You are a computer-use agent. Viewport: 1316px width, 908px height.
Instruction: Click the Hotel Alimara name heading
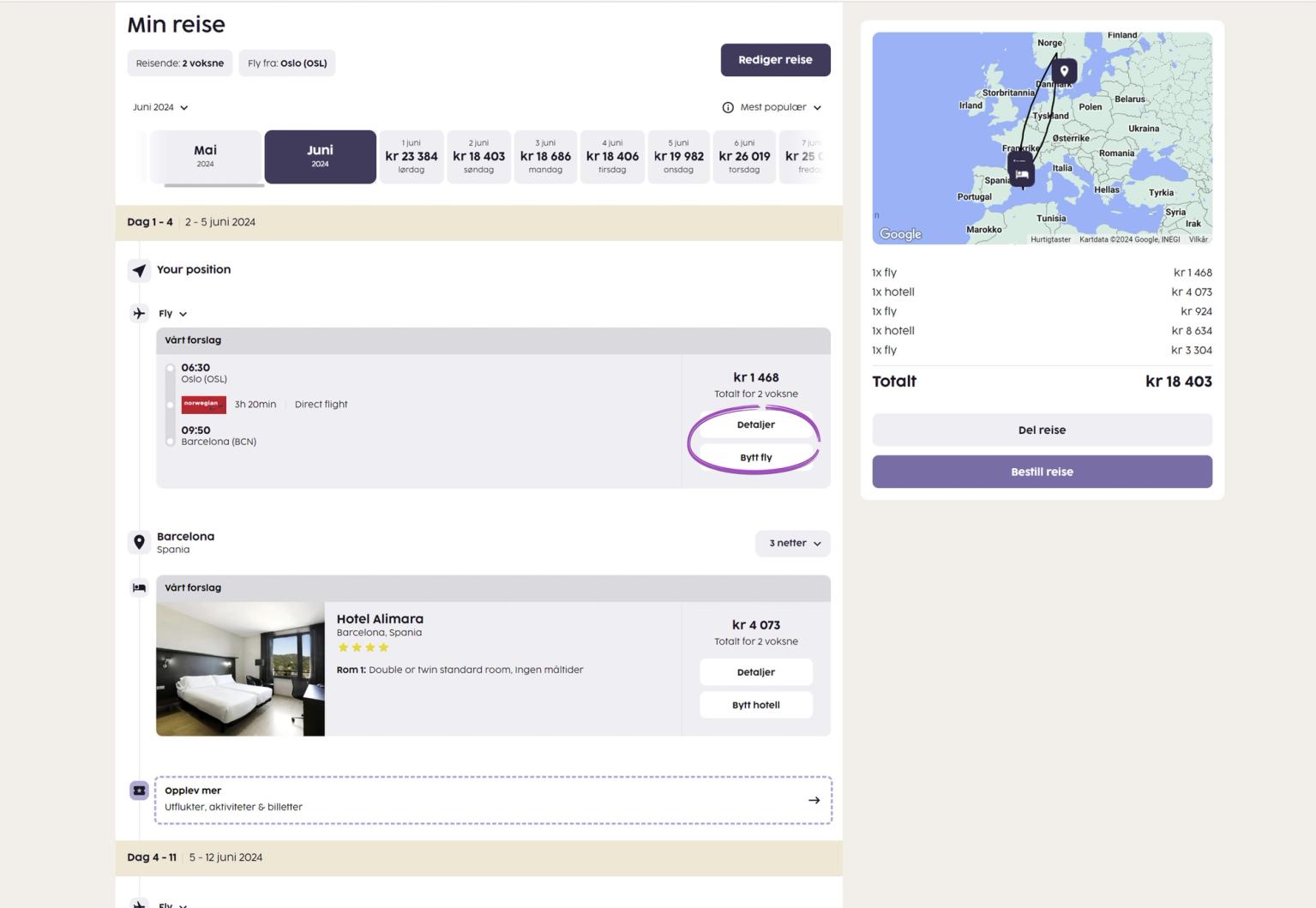point(380,619)
